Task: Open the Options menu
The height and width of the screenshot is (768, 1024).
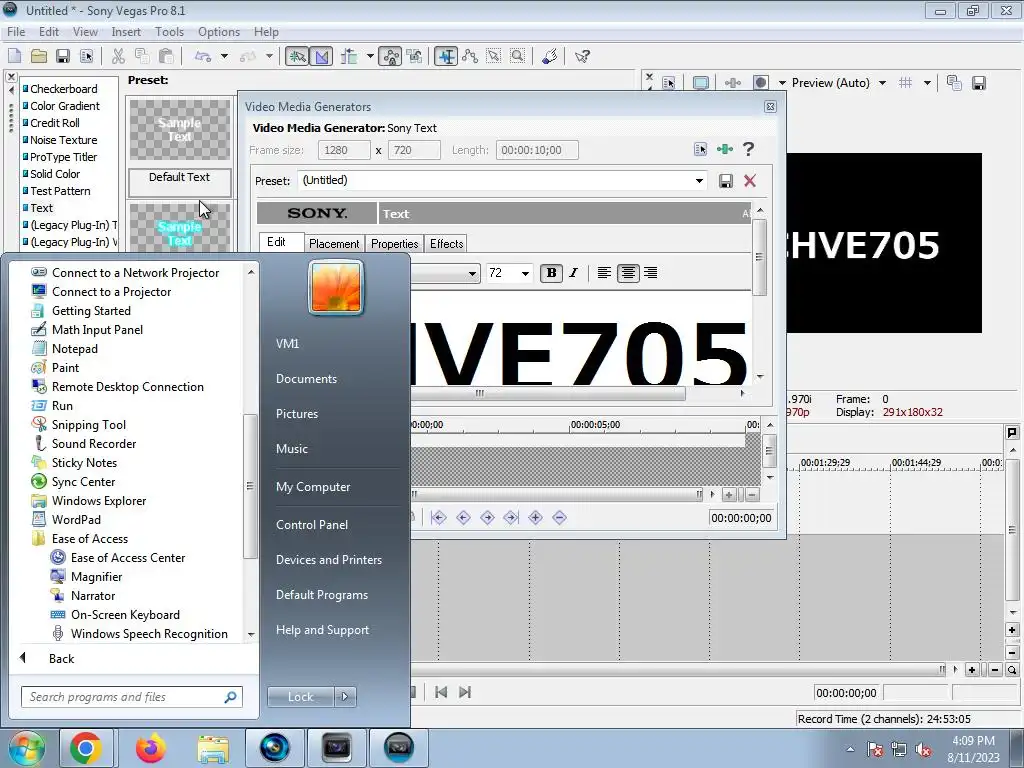Action: coord(219,31)
